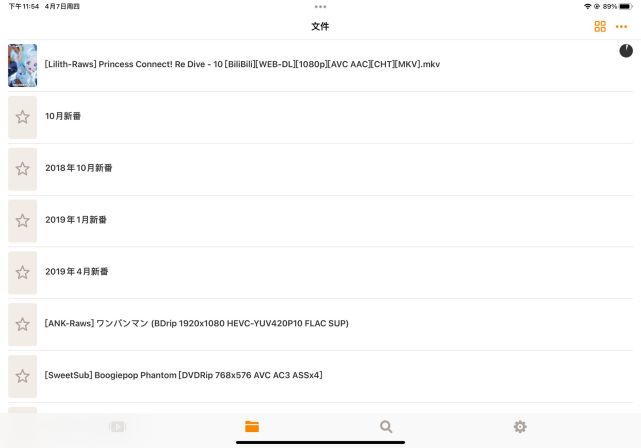Image resolution: width=641 pixels, height=448 pixels.
Task: Click the playback progress pie icon
Action: coord(625,51)
